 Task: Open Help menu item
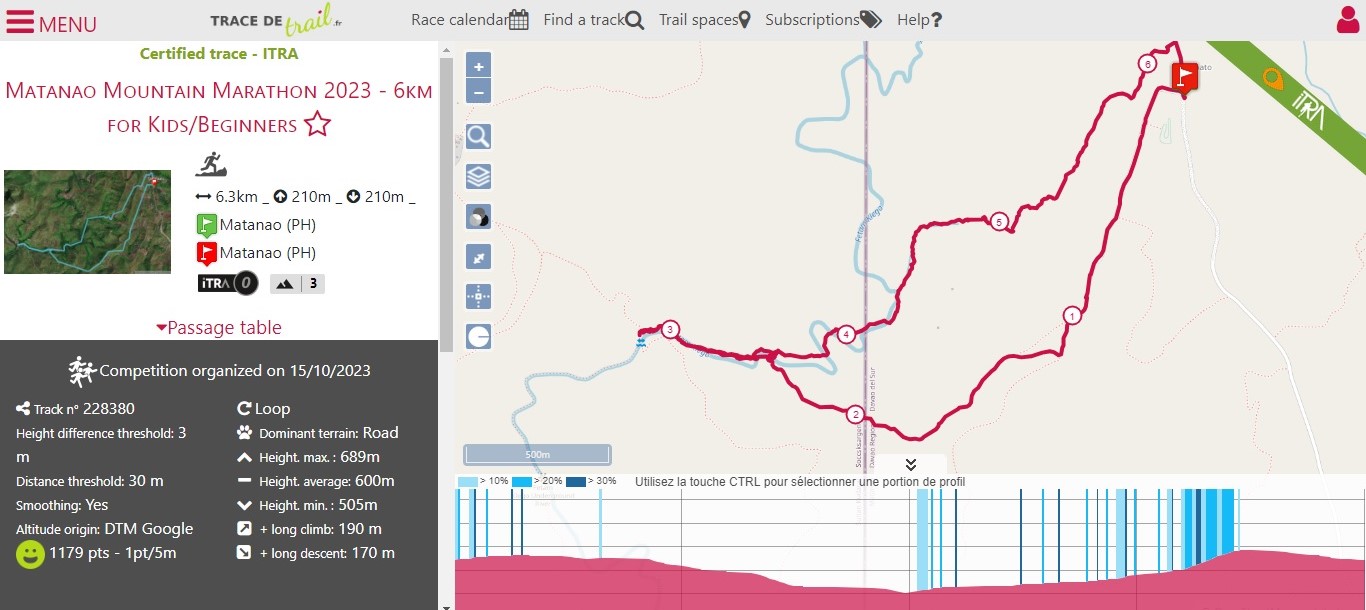tap(919, 20)
